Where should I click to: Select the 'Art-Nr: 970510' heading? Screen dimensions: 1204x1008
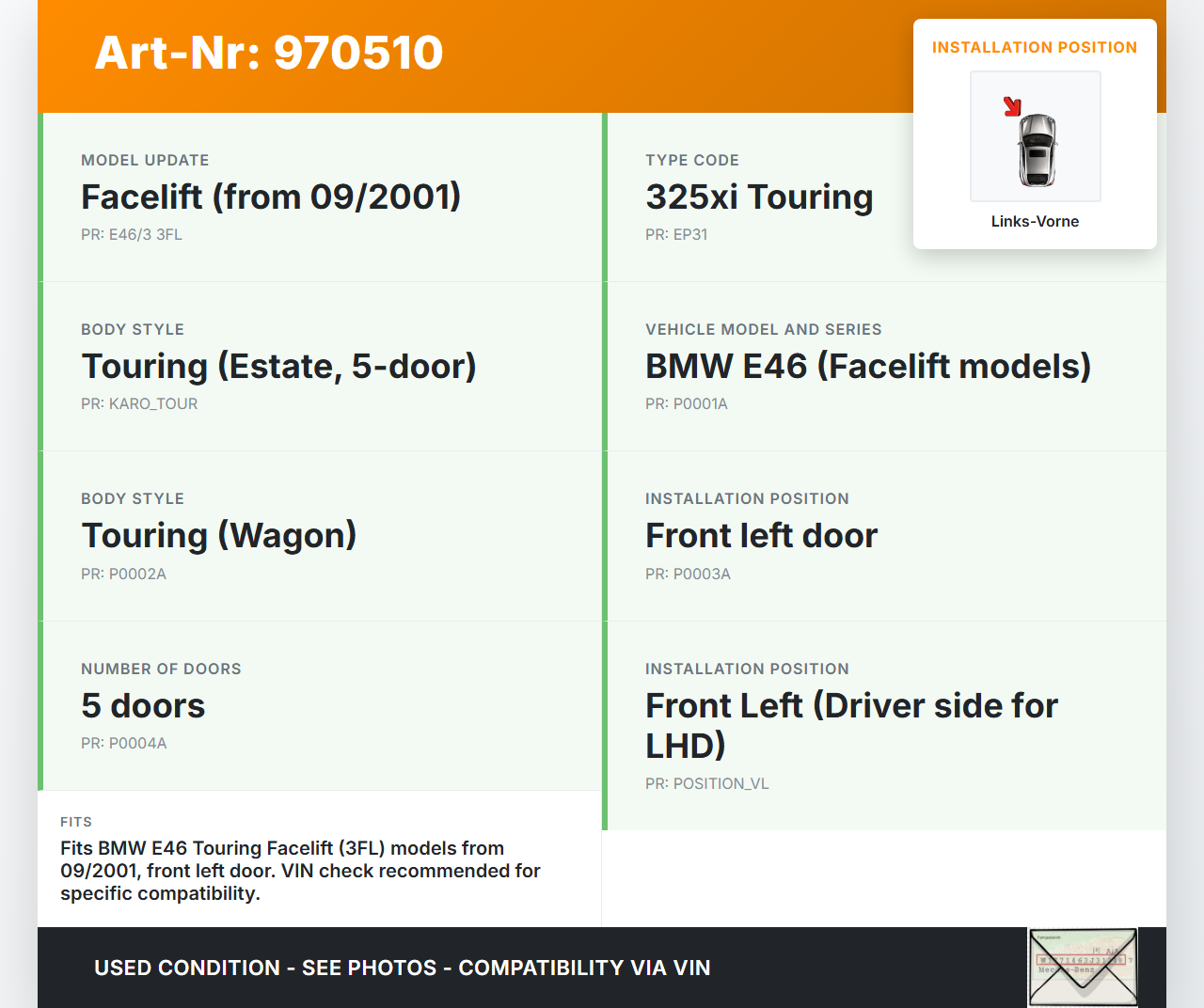pyautogui.click(x=269, y=53)
